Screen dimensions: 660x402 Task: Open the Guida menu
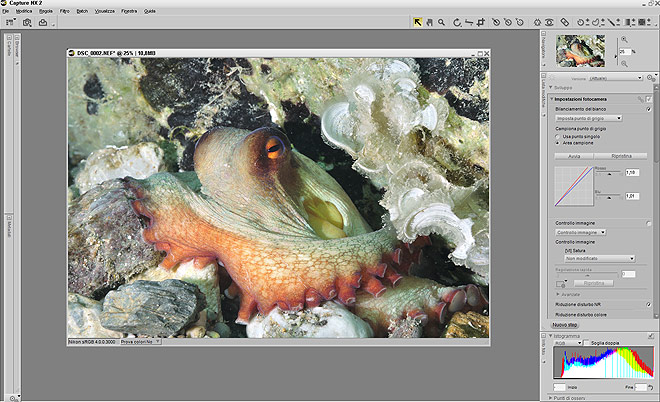(x=150, y=11)
